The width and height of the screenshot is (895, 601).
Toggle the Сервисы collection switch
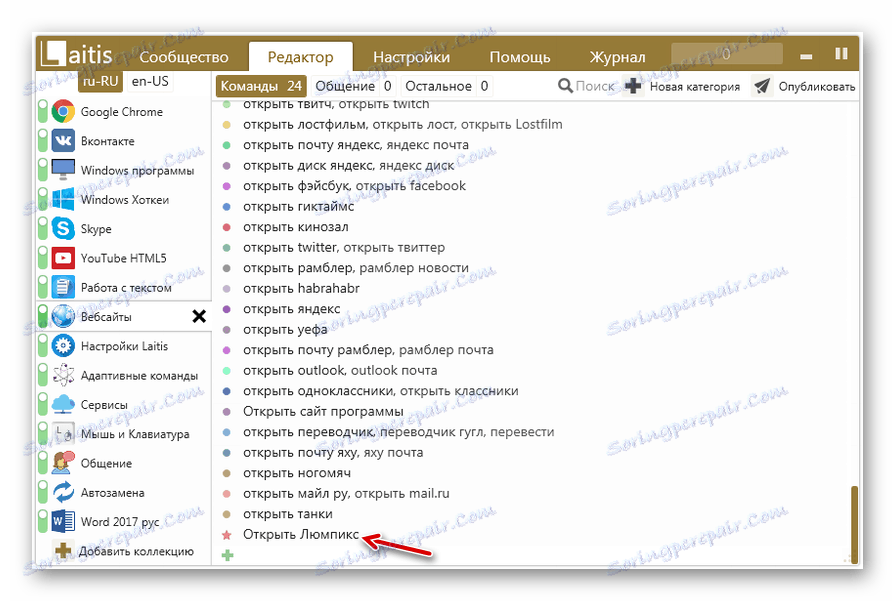[x=43, y=405]
